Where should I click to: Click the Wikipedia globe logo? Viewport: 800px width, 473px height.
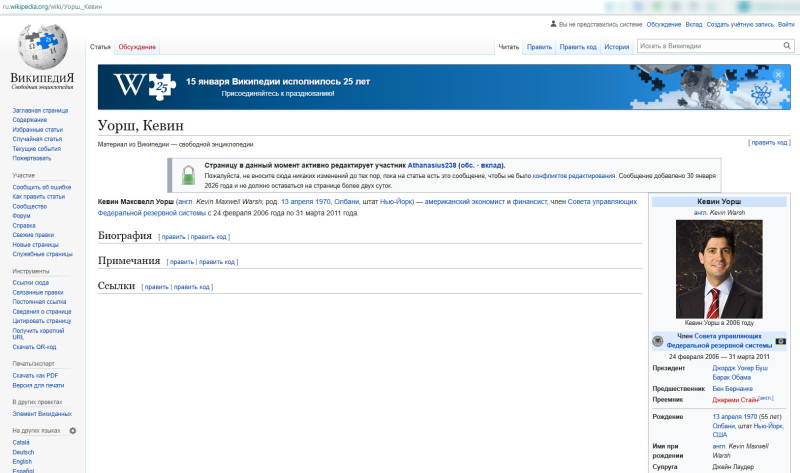tap(41, 46)
